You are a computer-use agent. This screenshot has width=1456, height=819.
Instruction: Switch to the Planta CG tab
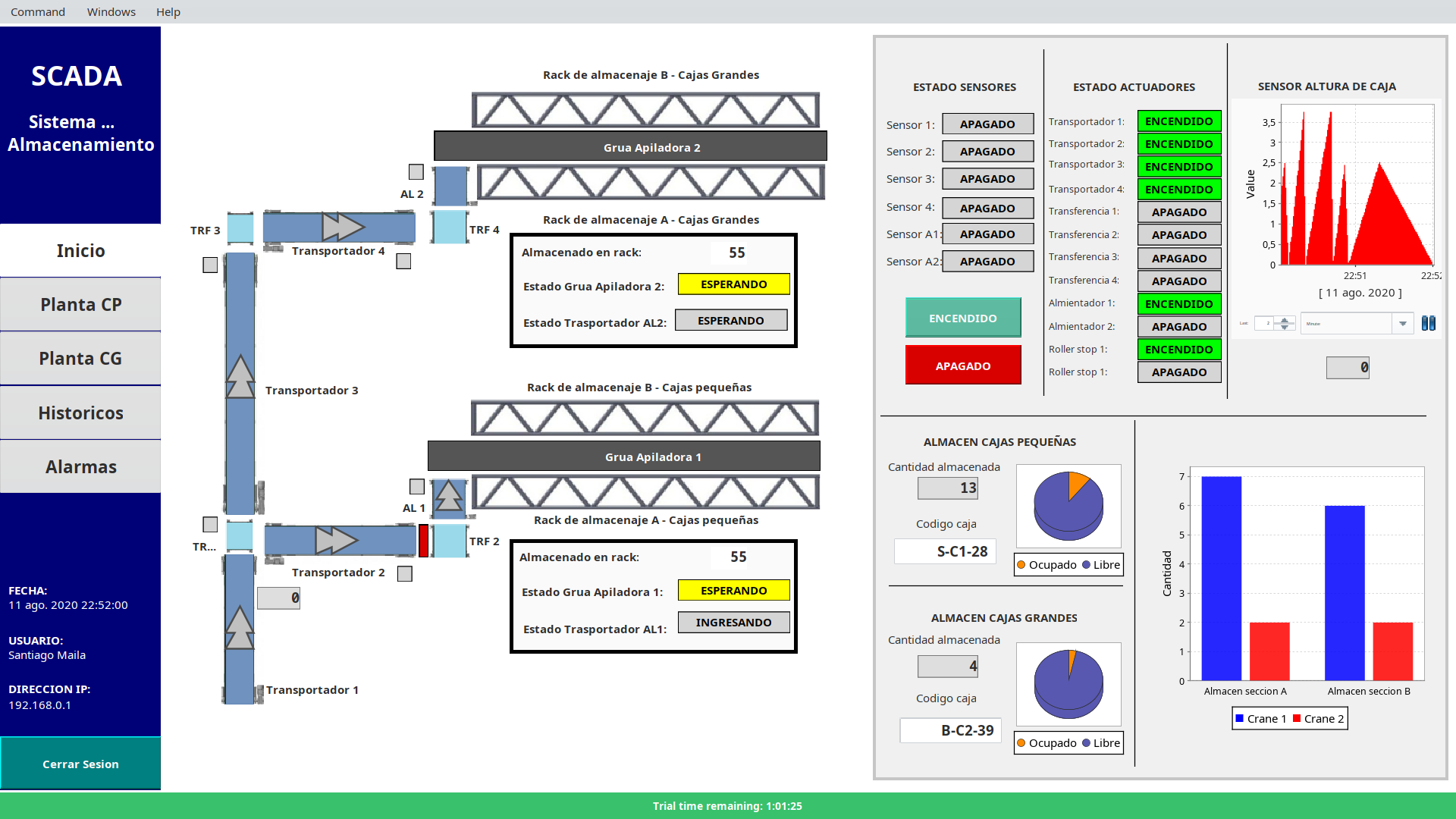point(80,359)
